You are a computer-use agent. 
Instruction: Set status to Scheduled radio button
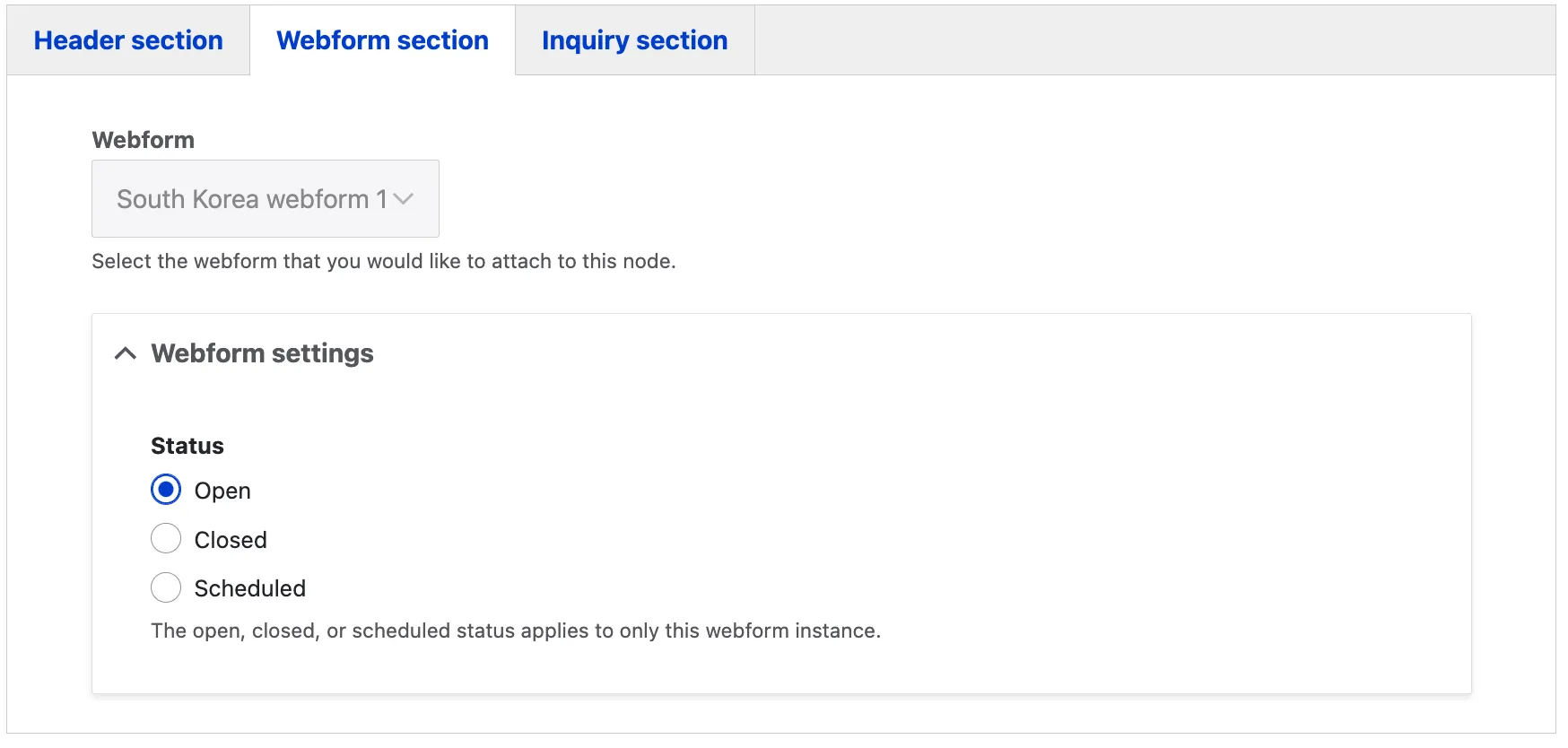[x=166, y=587]
